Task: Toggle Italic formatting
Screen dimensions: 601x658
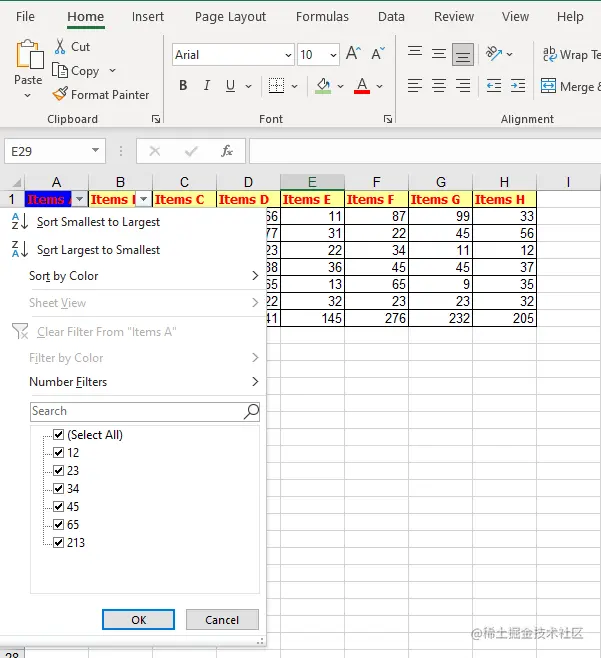Action: point(206,86)
